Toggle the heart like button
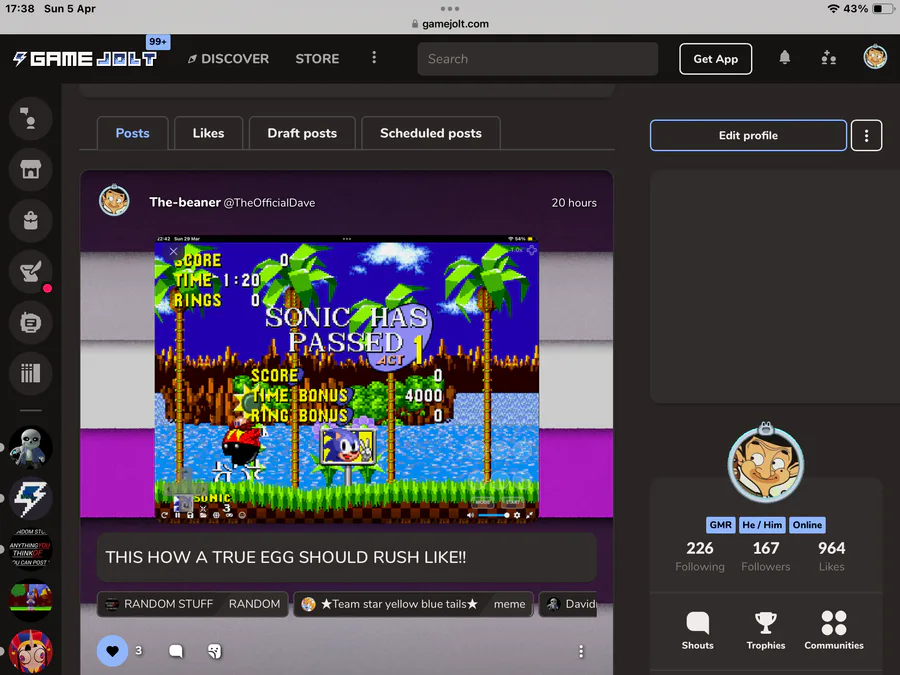This screenshot has width=900, height=675. 112,651
